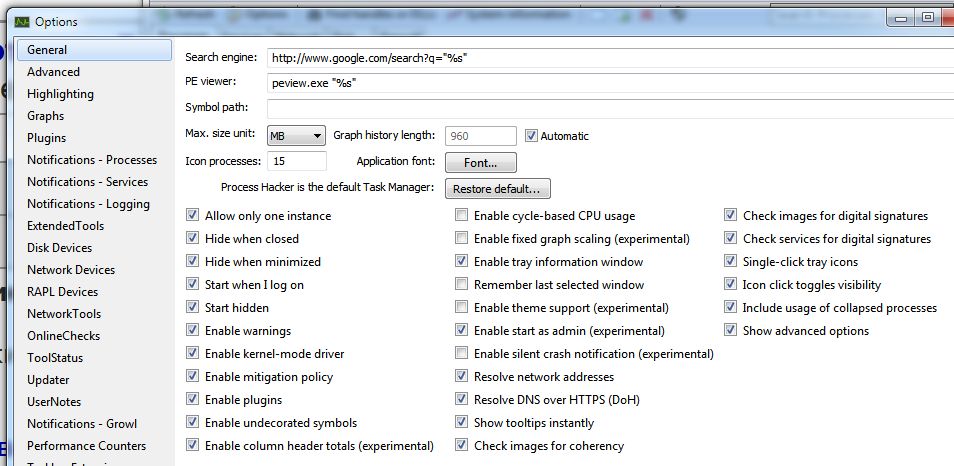Viewport: 954px width, 466px height.
Task: Turn on Enable theme support (experimental)
Action: pyautogui.click(x=461, y=308)
